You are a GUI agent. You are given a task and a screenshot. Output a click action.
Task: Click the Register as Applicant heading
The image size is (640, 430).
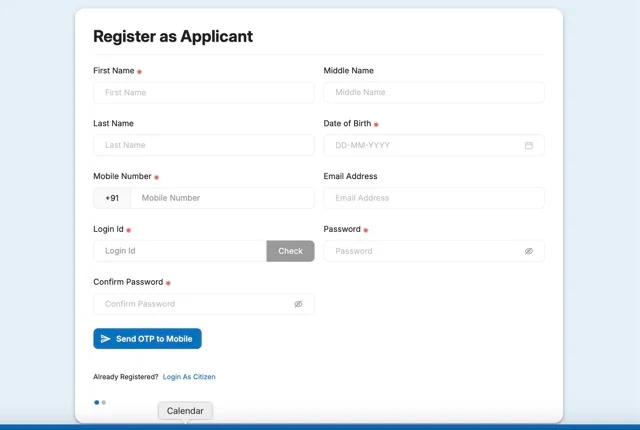coord(173,36)
